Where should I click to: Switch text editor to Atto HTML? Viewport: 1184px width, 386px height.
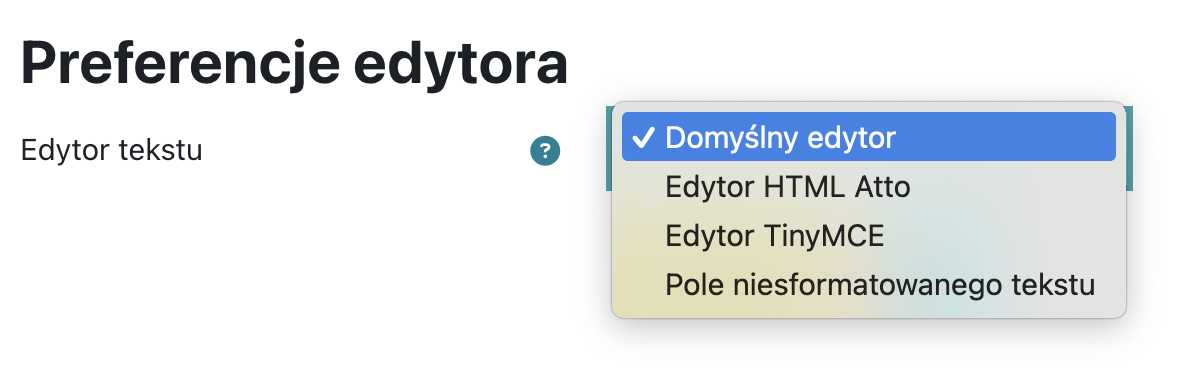click(868, 187)
